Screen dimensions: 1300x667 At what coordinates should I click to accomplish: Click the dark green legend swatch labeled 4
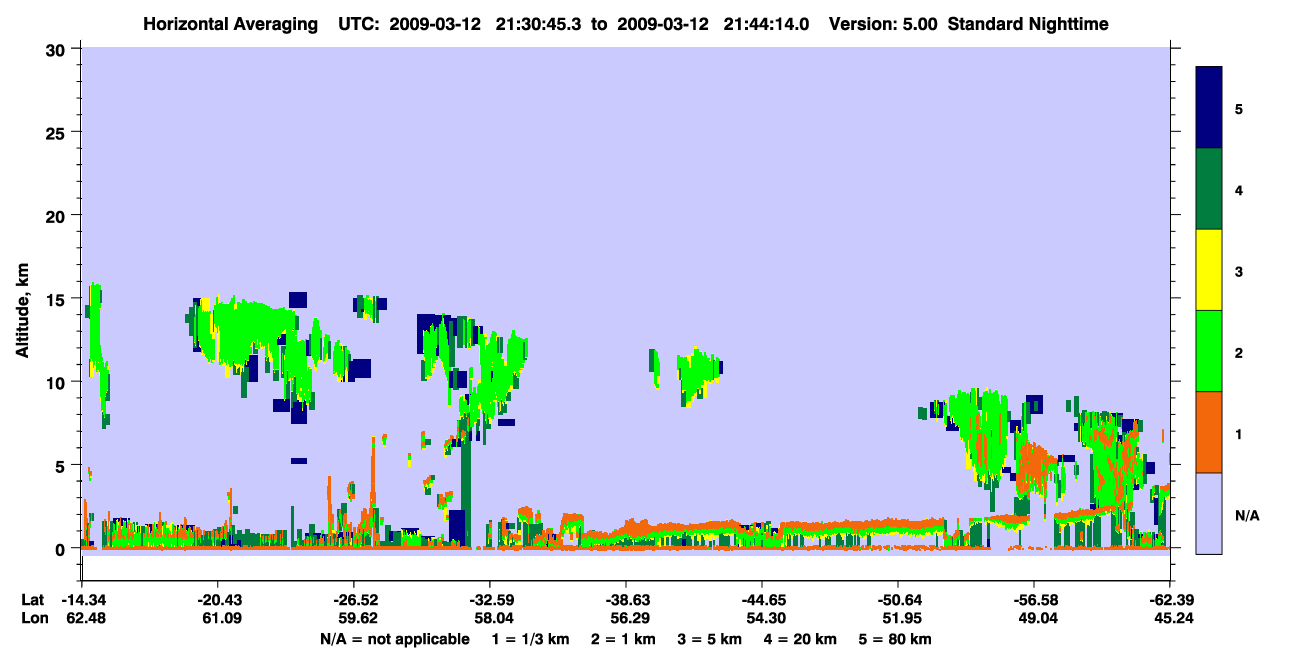pos(1209,189)
